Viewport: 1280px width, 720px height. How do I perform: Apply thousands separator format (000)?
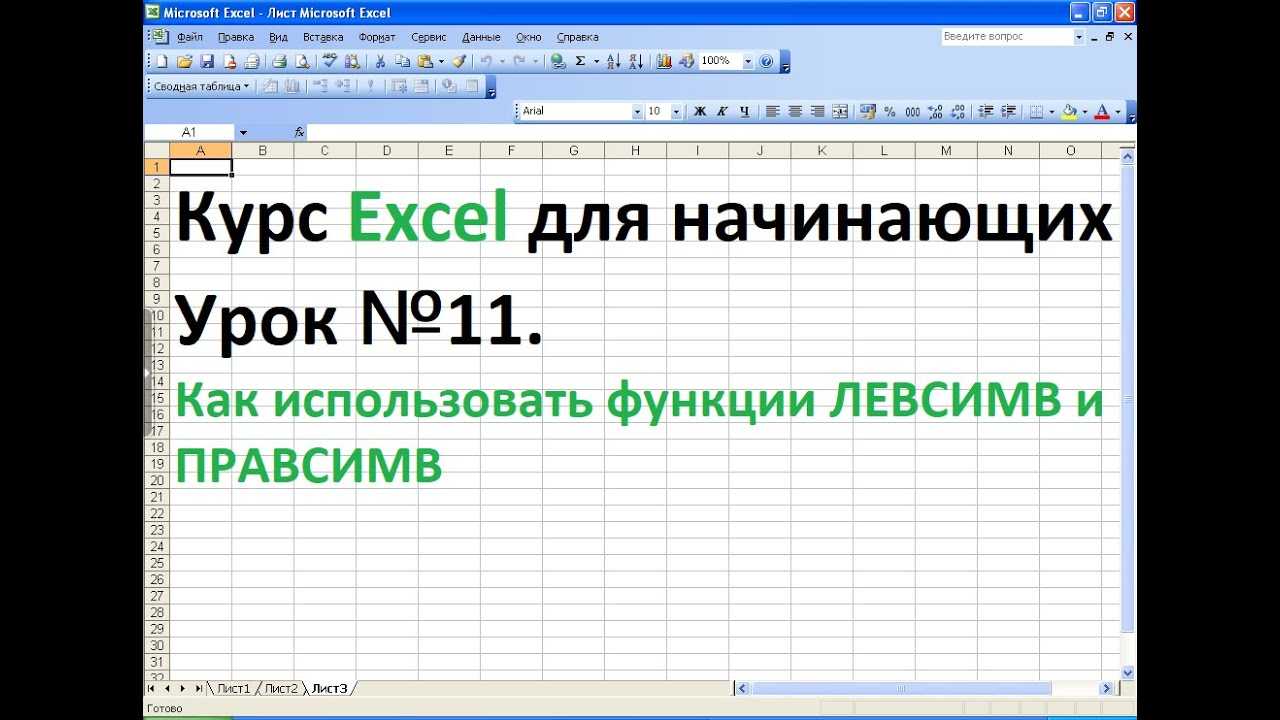click(x=912, y=112)
